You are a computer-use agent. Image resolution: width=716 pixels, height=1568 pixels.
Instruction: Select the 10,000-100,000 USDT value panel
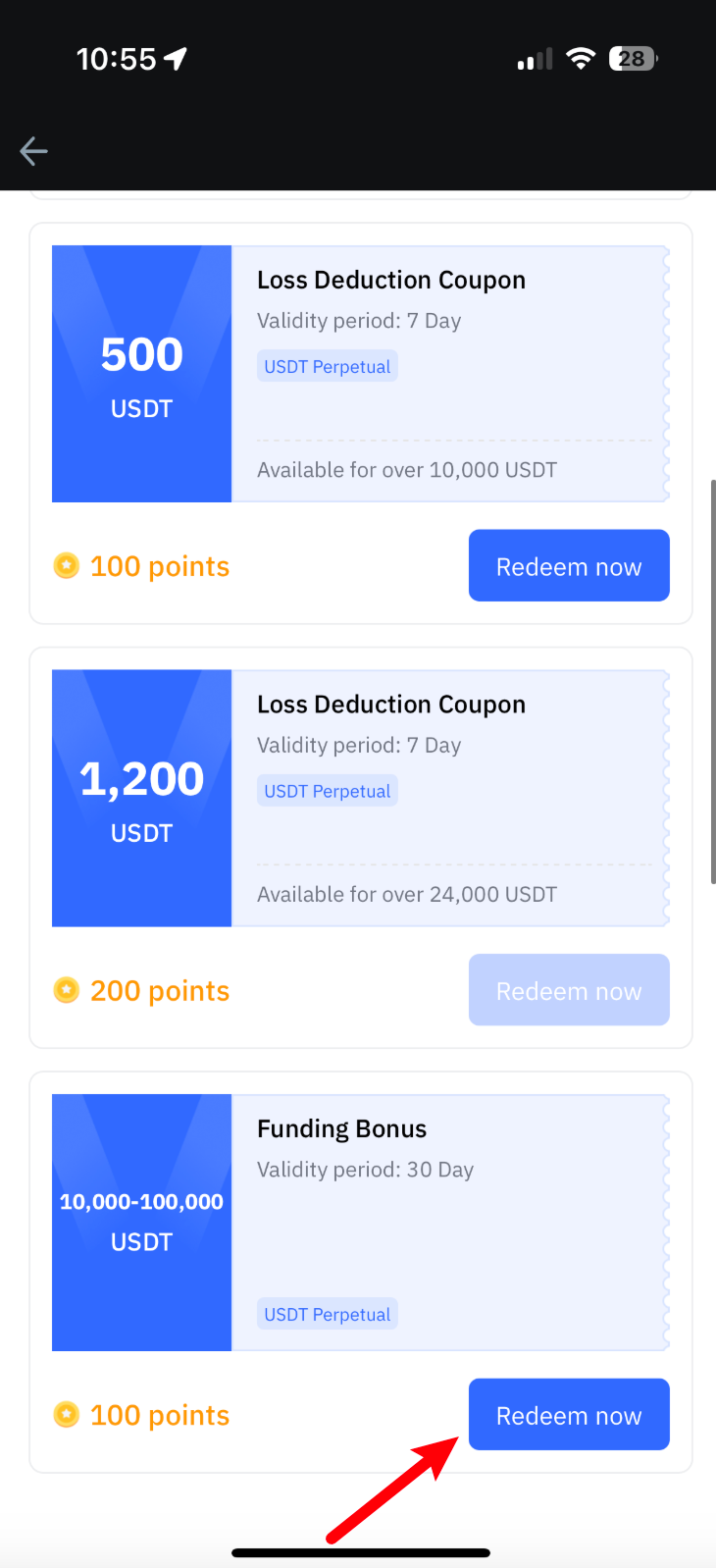coord(142,1223)
